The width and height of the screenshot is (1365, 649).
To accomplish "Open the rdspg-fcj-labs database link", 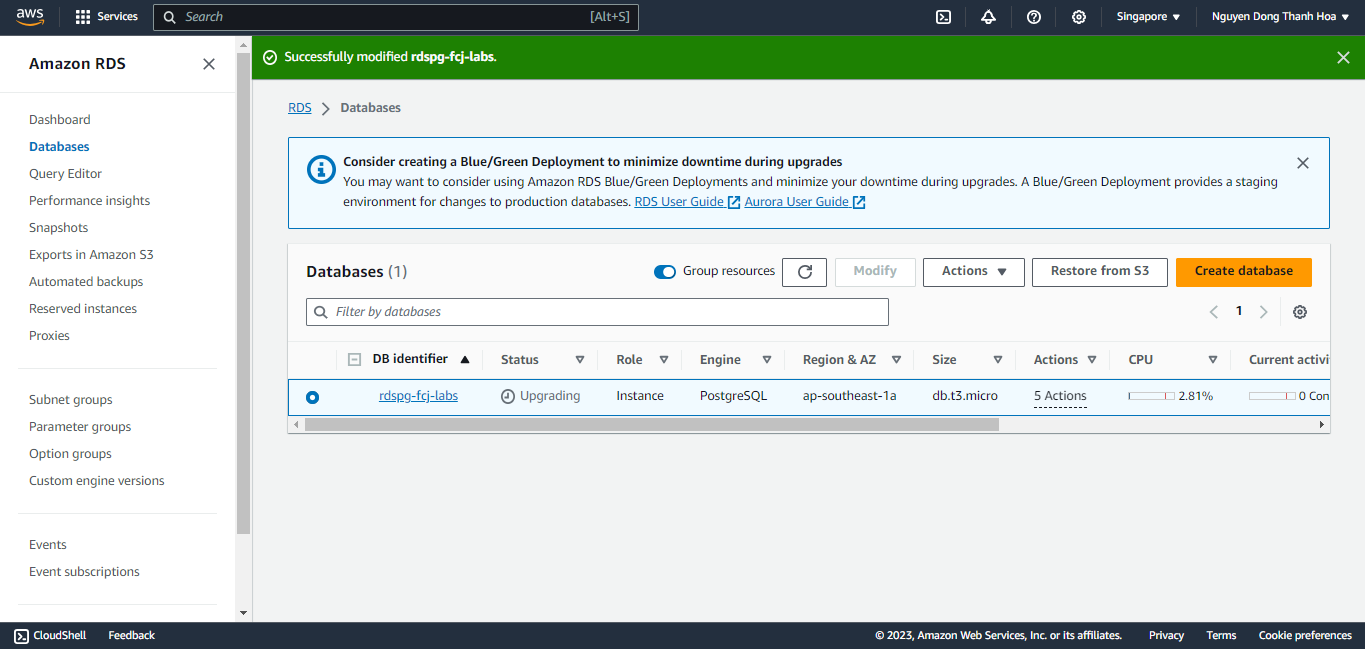I will click(x=418, y=396).
